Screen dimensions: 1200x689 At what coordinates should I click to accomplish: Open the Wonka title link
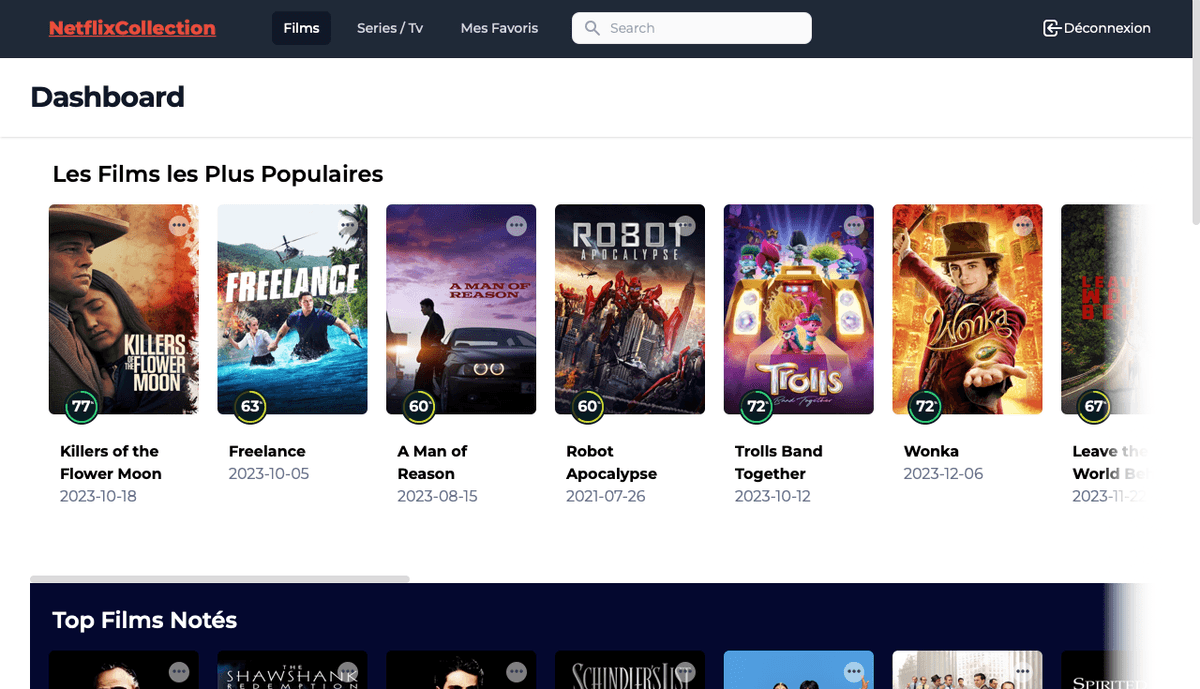point(931,451)
